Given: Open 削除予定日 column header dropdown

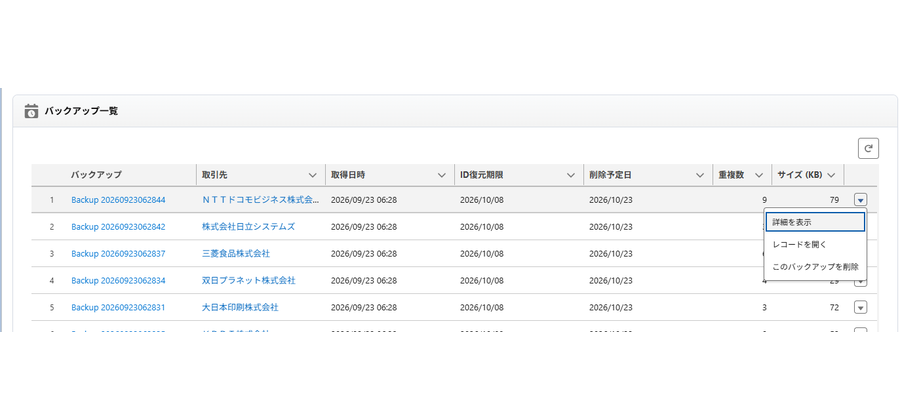Looking at the screenshot, I should coord(700,175).
